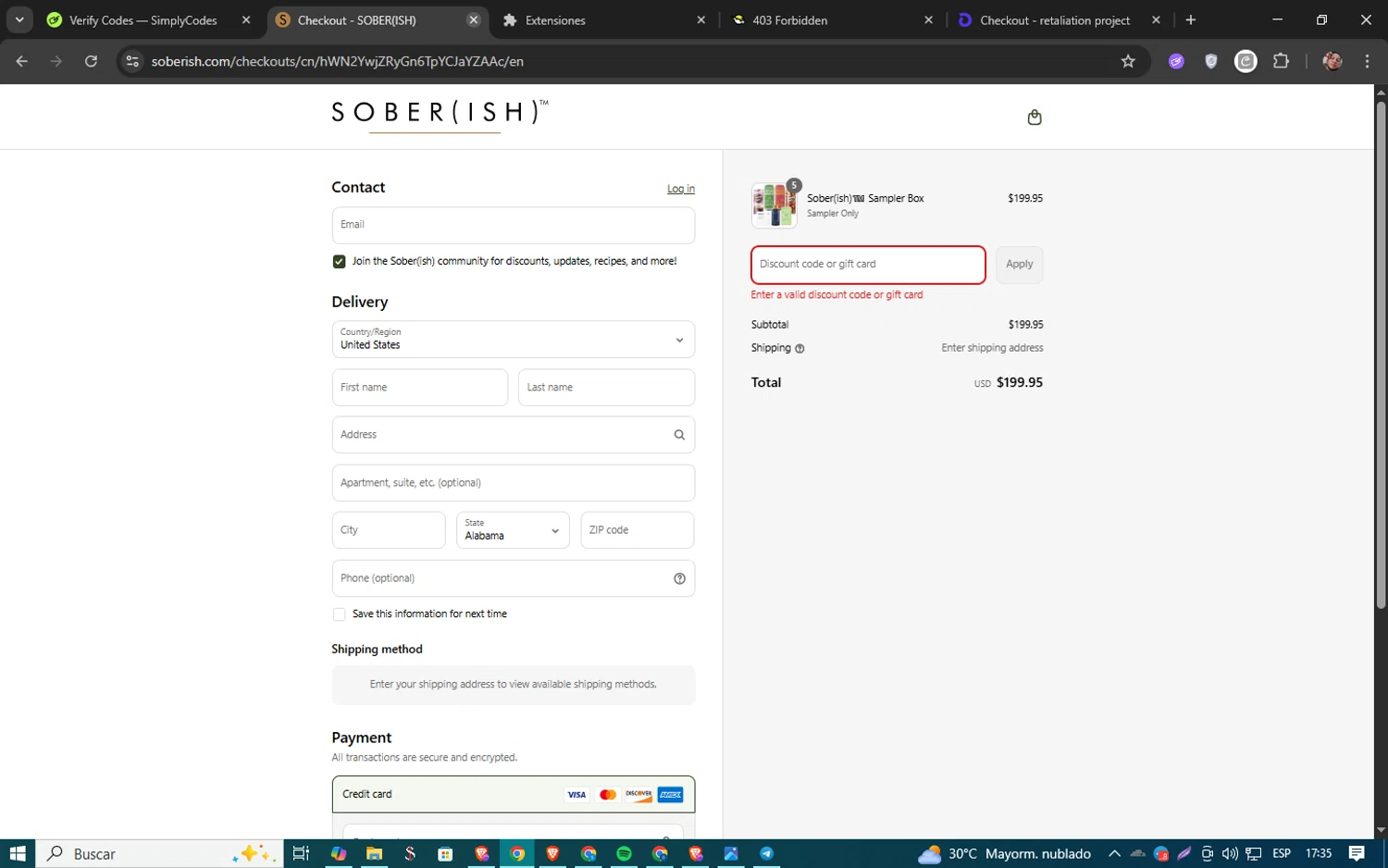The width and height of the screenshot is (1388, 868).
Task: Select the Credit card payment option
Action: (x=514, y=794)
